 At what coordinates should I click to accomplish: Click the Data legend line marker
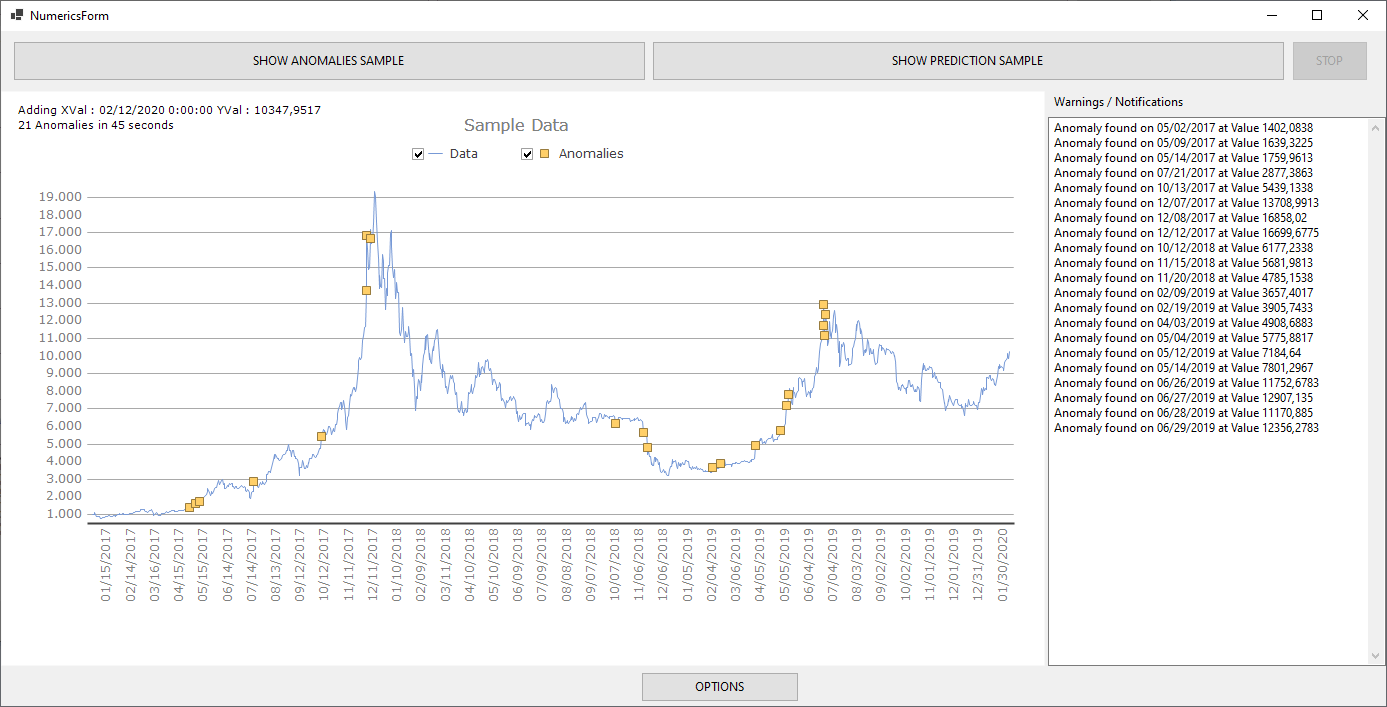point(435,154)
